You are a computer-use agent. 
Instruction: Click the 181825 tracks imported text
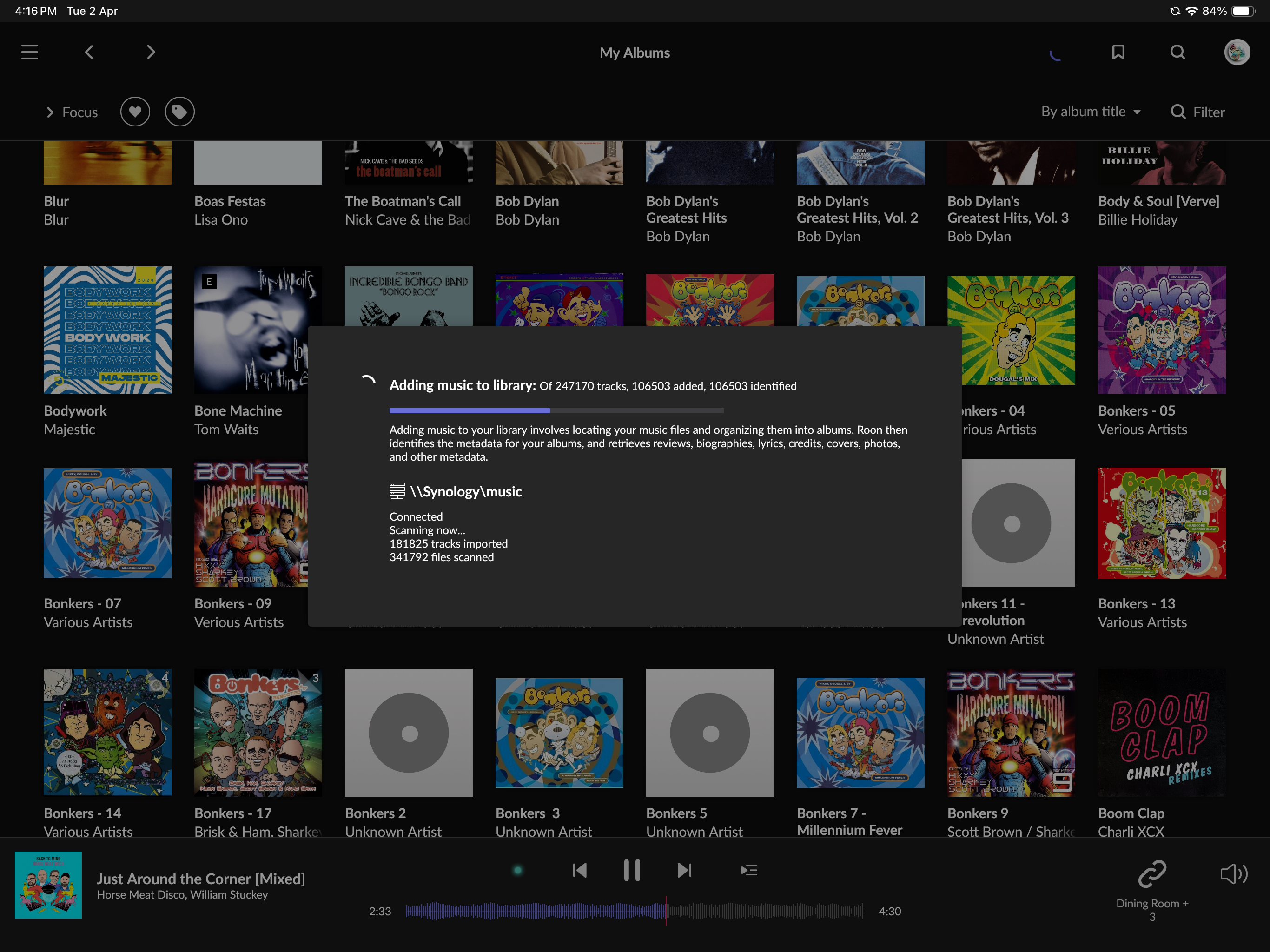pyautogui.click(x=449, y=543)
